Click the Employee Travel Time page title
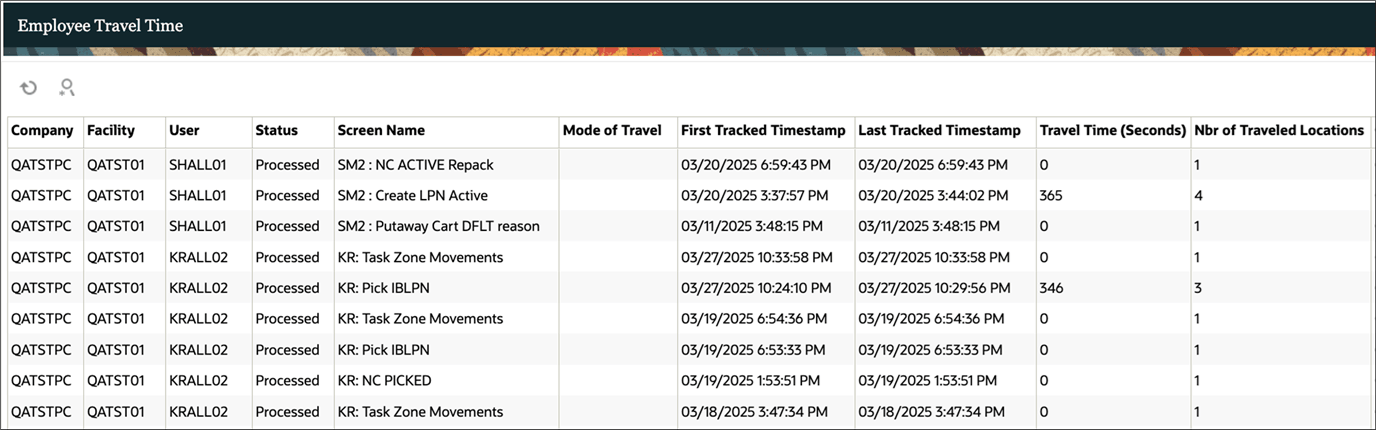The width and height of the screenshot is (1376, 430). (x=100, y=26)
